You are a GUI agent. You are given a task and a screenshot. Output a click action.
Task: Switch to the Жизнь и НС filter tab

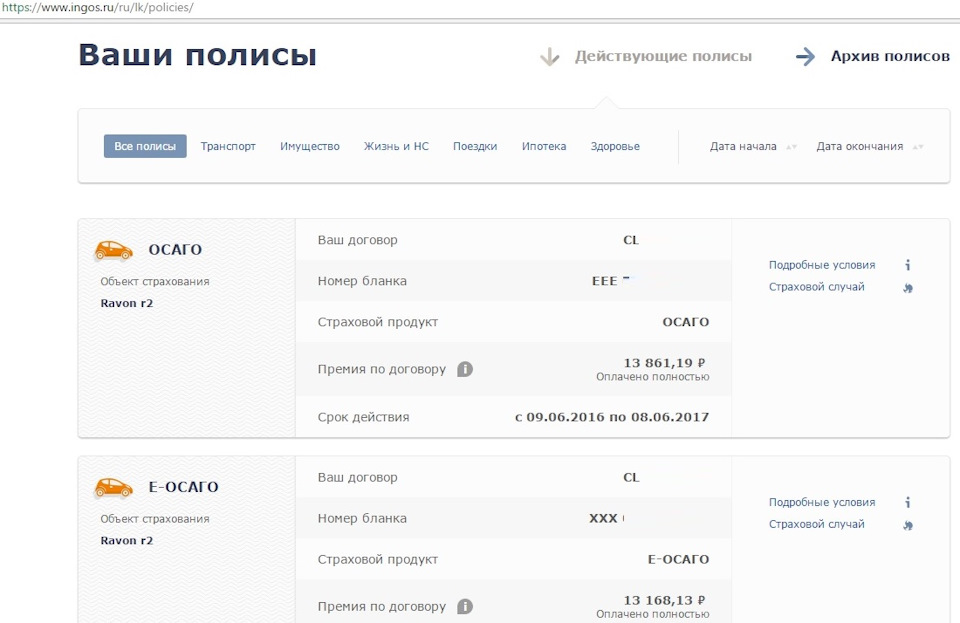[396, 146]
